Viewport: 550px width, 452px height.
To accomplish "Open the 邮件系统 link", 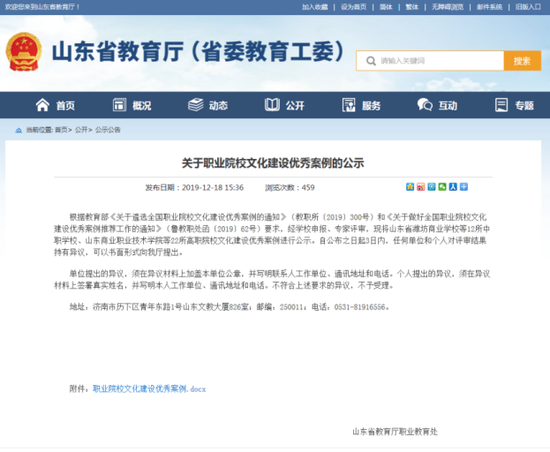I will (x=489, y=7).
